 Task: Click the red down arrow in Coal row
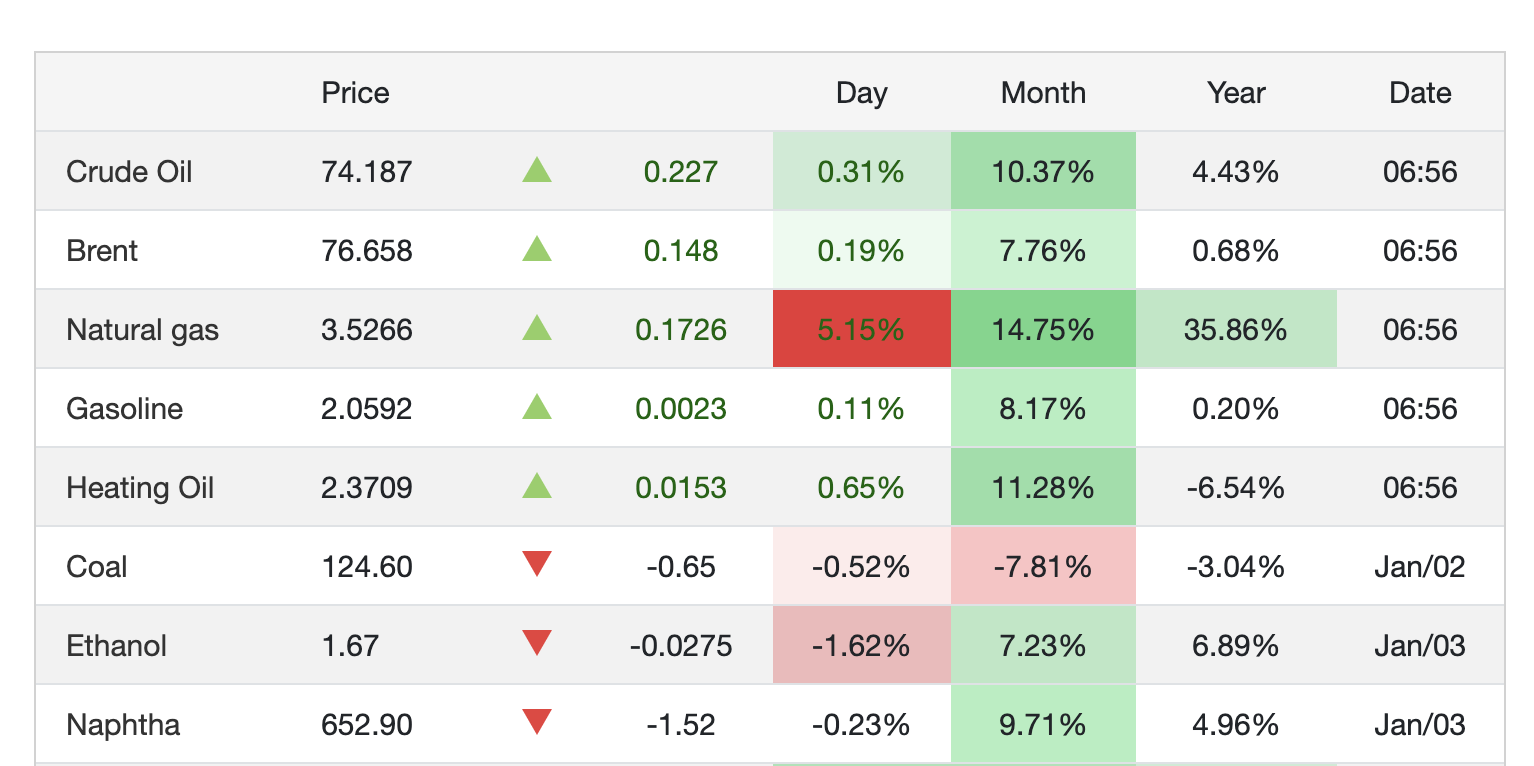[537, 565]
